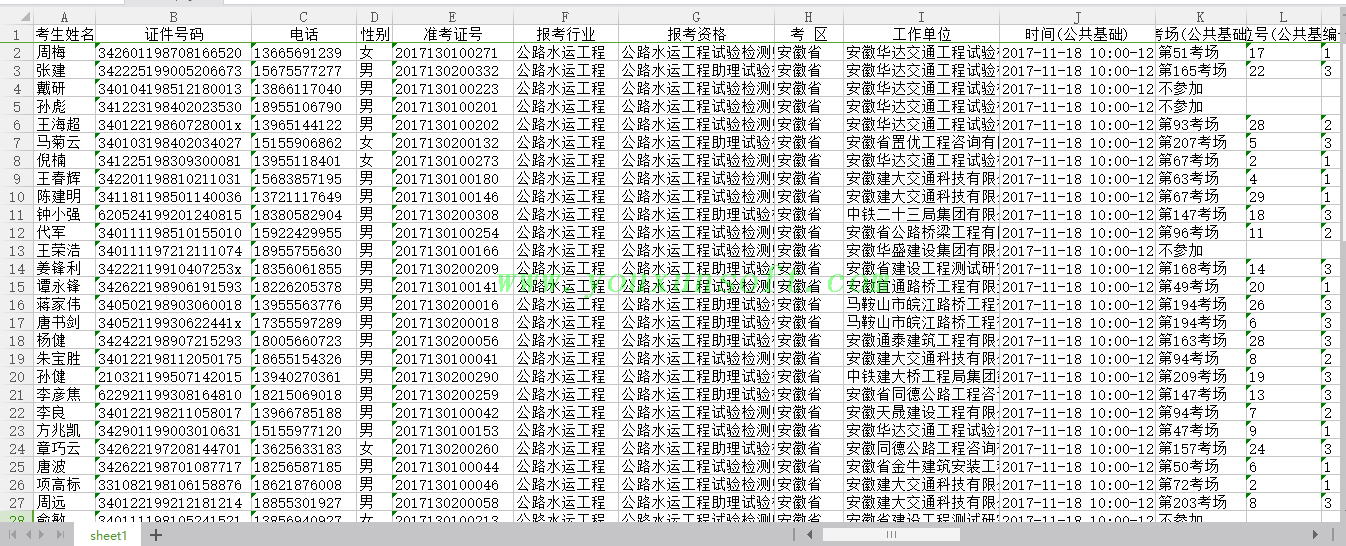Viewport: 1346px width, 546px height.
Task: Click the 工作单位 header cell
Action: click(921, 34)
